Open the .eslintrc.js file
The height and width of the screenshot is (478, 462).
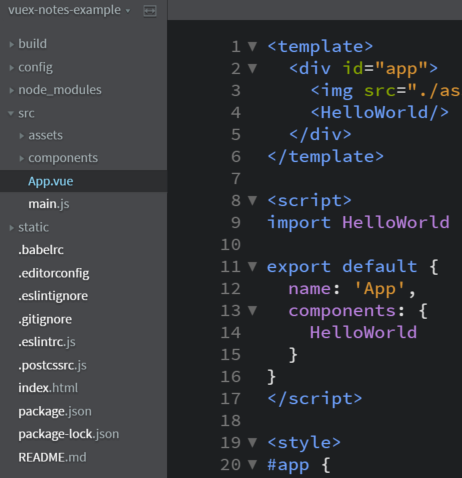click(x=47, y=342)
